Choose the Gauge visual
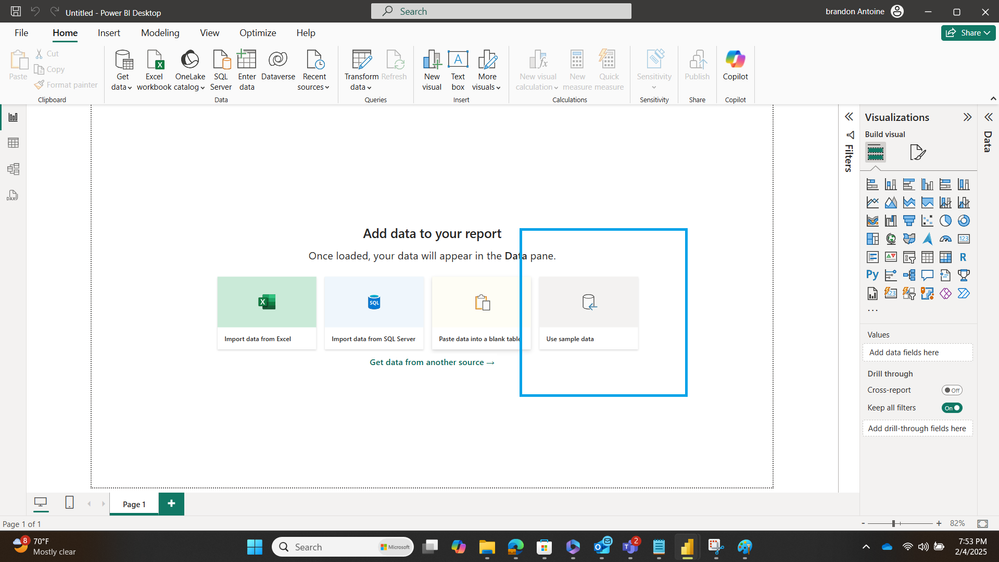Viewport: 999px width, 562px height. click(945, 239)
